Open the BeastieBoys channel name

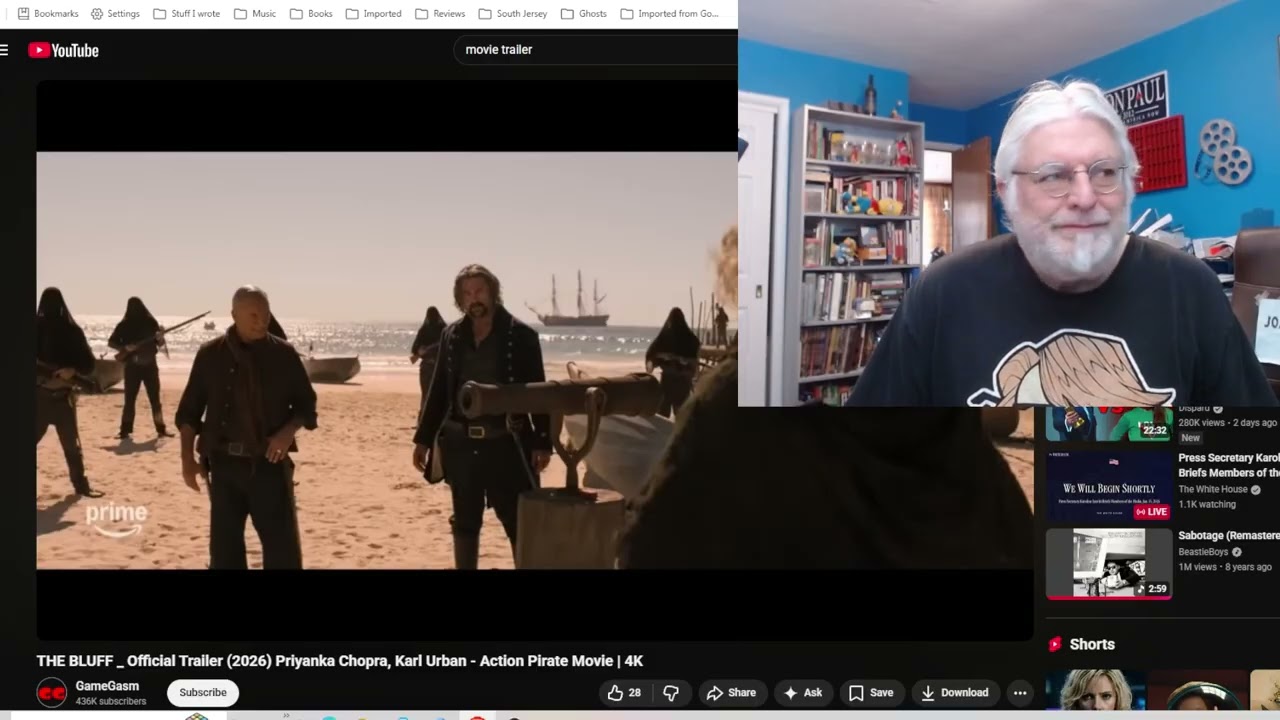pyautogui.click(x=1203, y=552)
